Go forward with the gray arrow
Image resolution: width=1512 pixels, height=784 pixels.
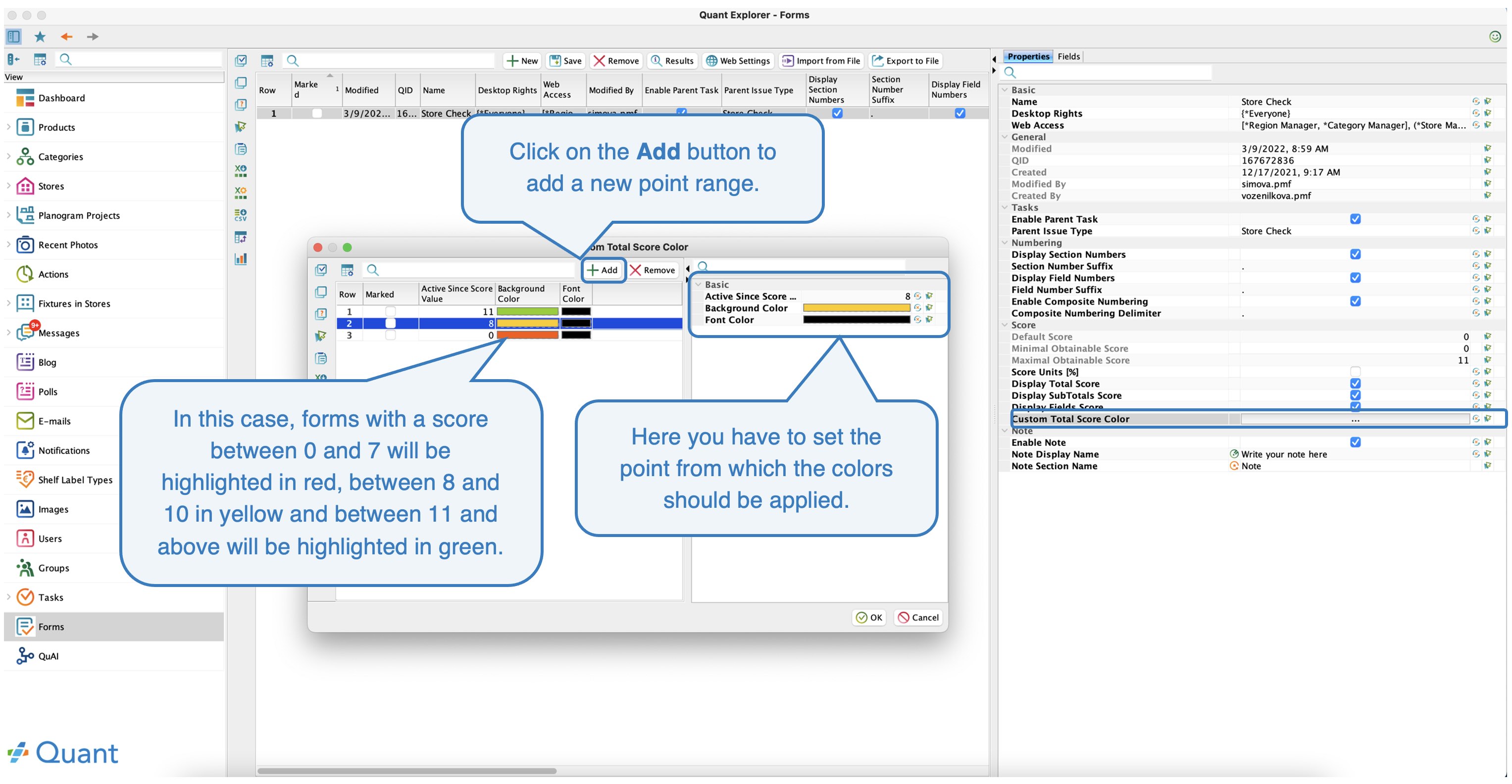(92, 37)
